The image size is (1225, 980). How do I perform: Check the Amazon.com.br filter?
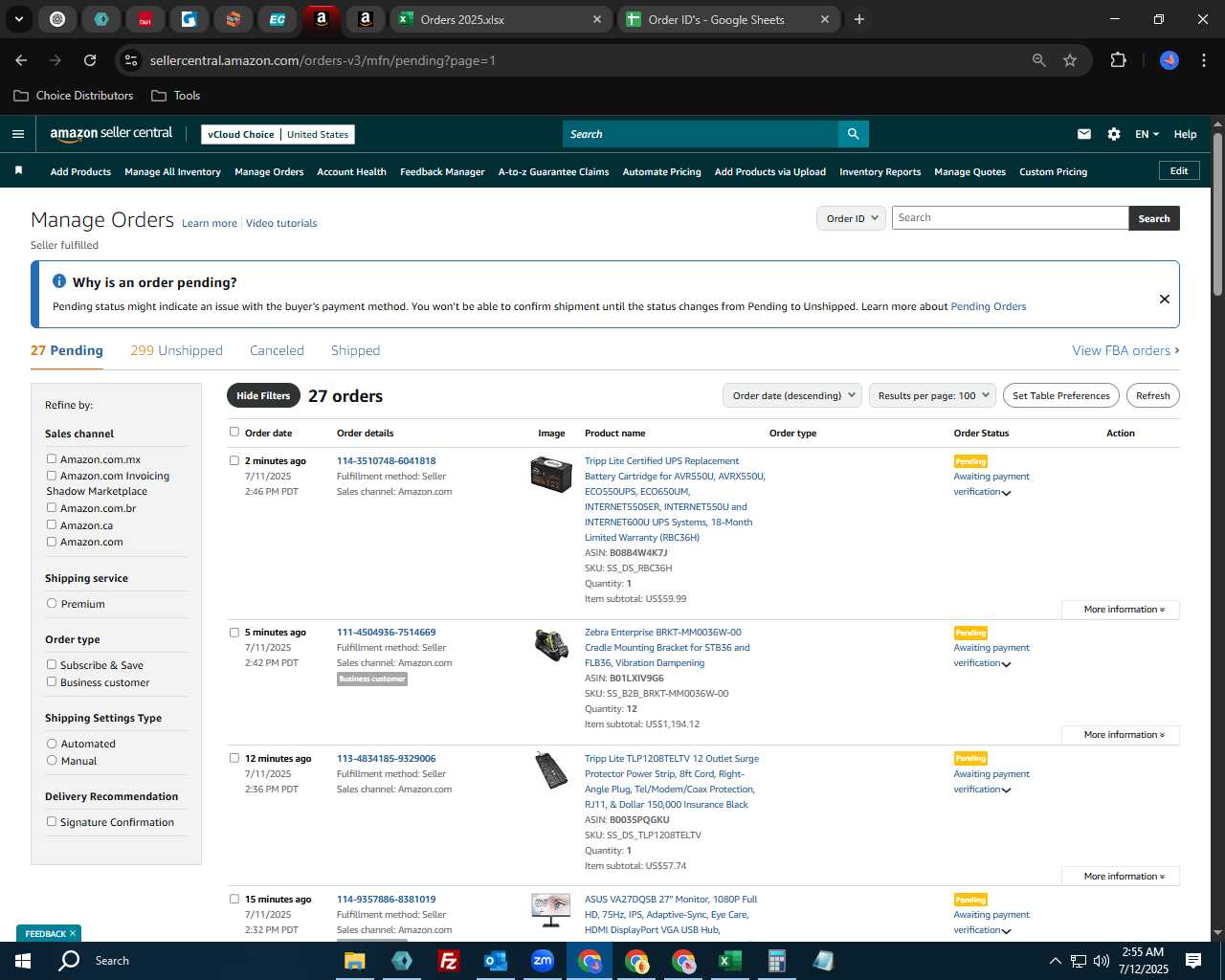[x=52, y=507]
